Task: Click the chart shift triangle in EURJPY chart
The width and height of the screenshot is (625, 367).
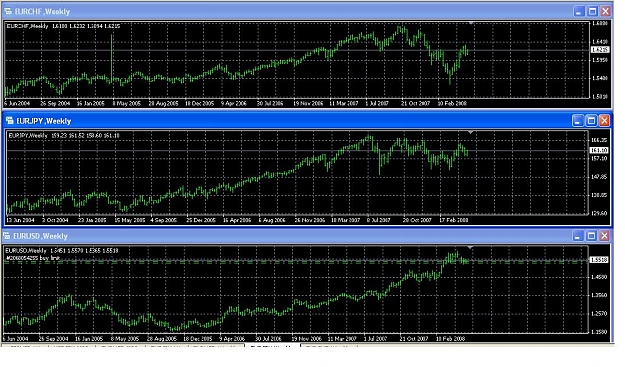Action: coord(471,132)
